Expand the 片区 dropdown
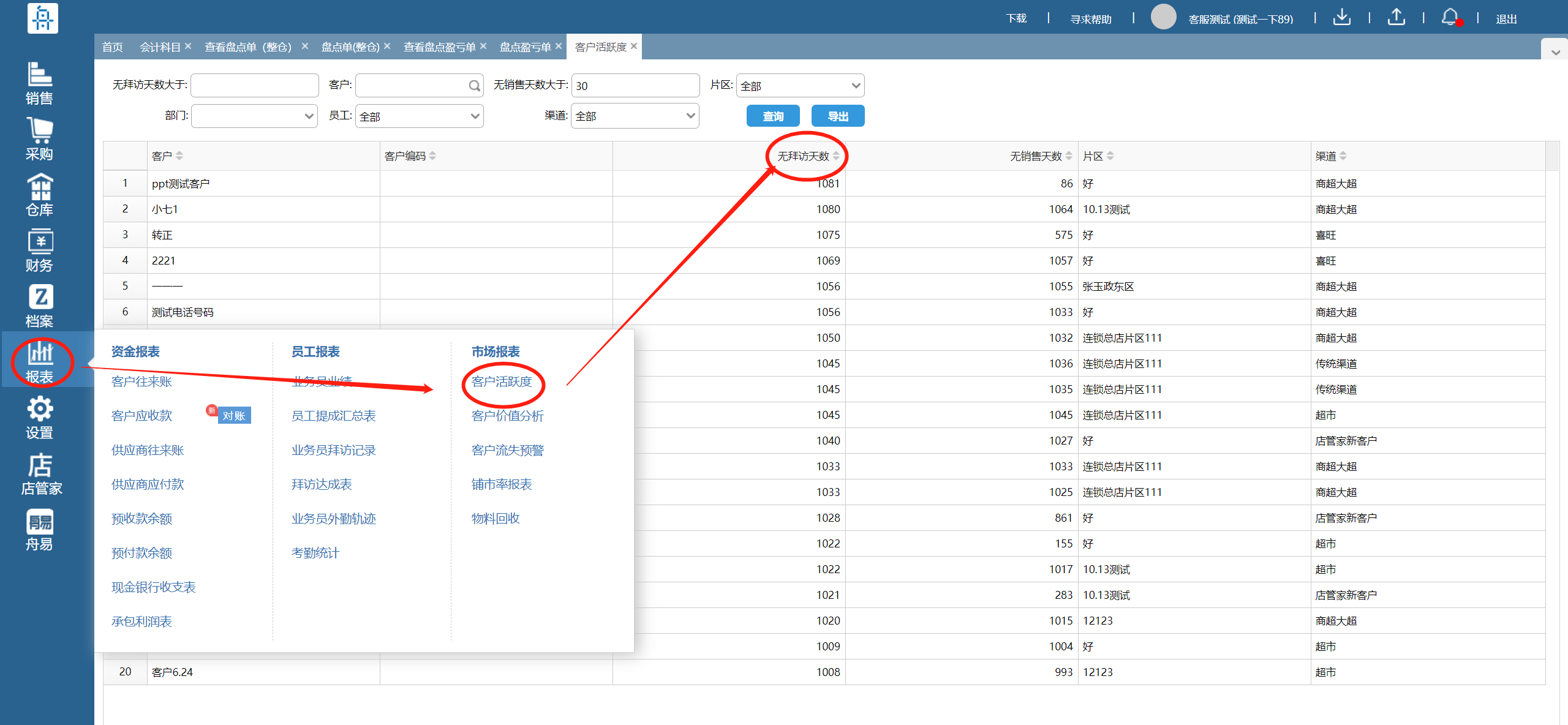 point(800,86)
